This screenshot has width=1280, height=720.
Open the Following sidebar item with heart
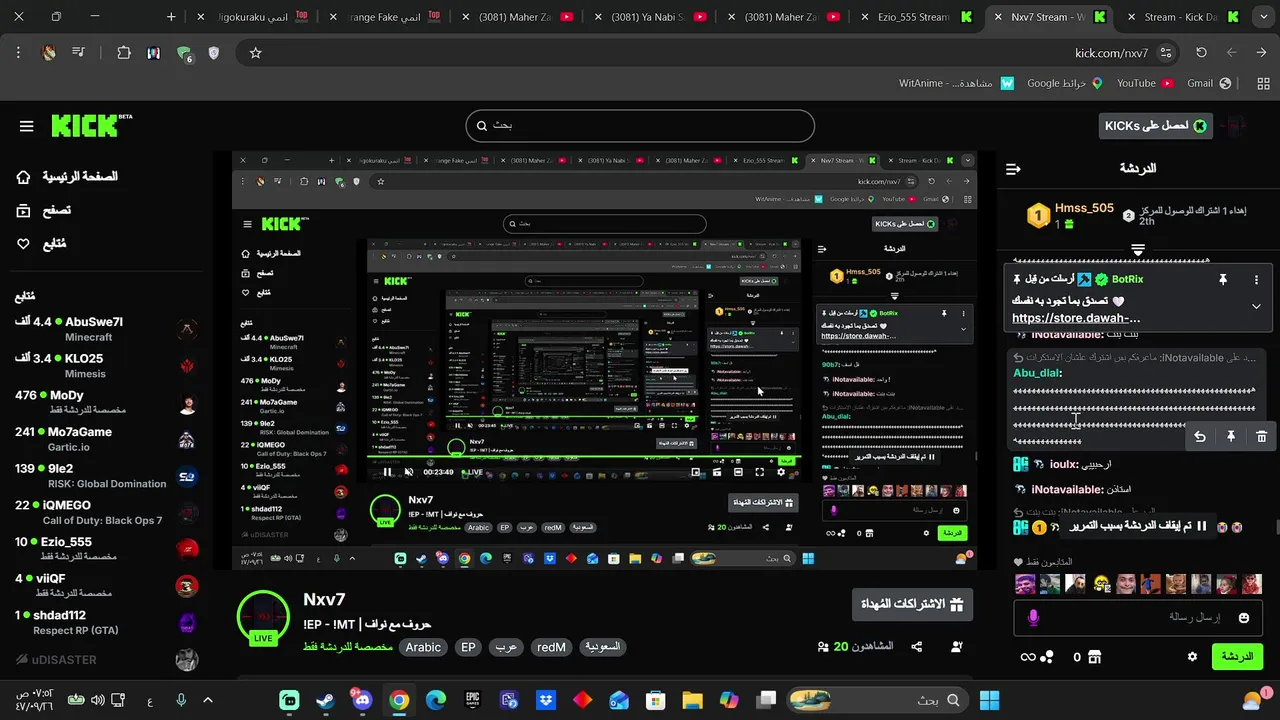(41, 243)
